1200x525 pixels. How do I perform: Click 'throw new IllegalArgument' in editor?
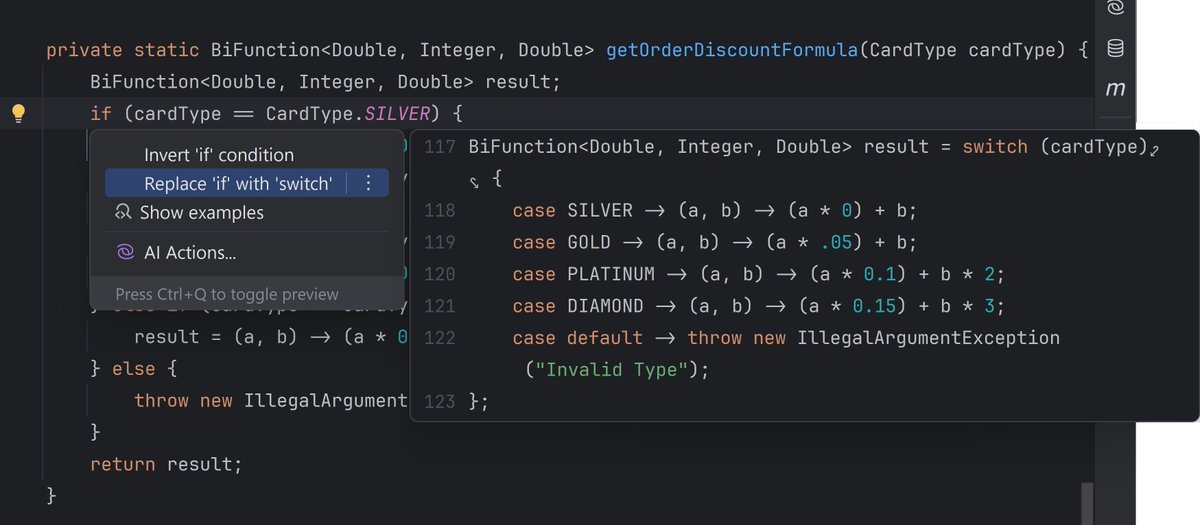click(x=271, y=400)
